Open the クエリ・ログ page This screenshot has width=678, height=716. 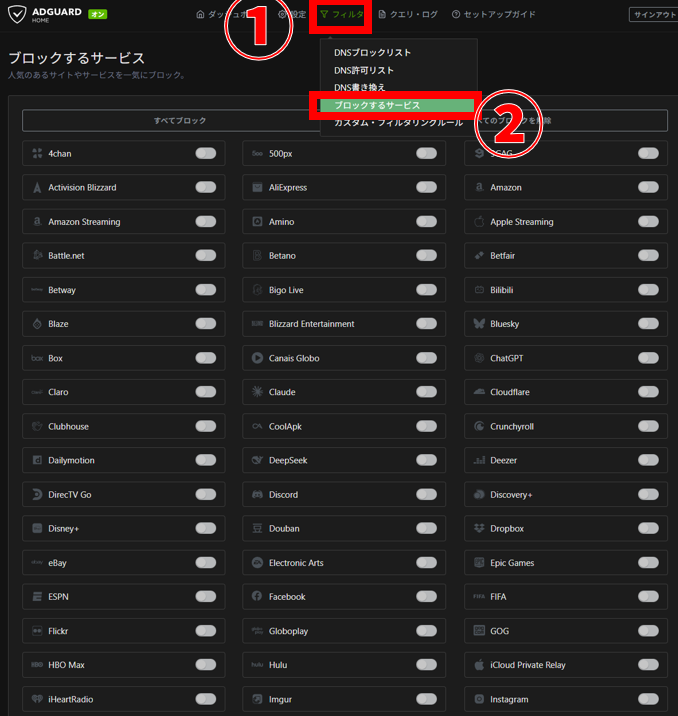[408, 15]
